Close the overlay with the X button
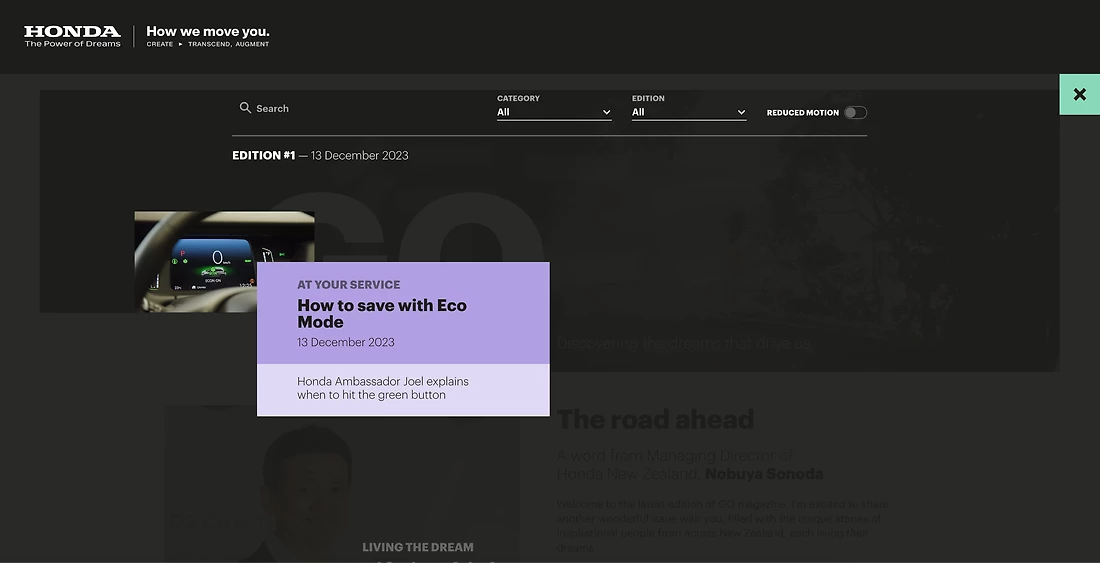 tap(1079, 94)
